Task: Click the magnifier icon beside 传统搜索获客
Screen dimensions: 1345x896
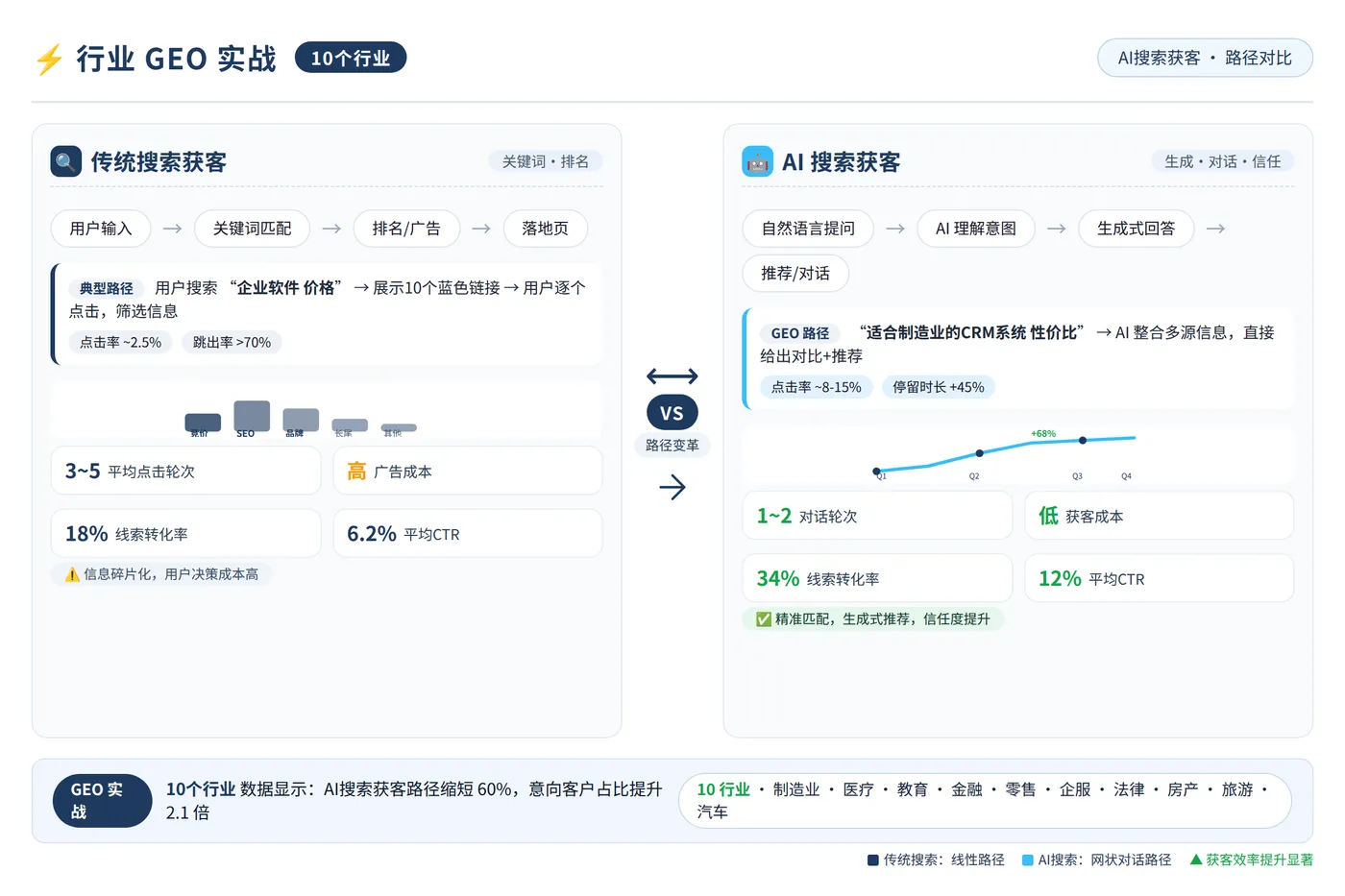Action: click(66, 161)
